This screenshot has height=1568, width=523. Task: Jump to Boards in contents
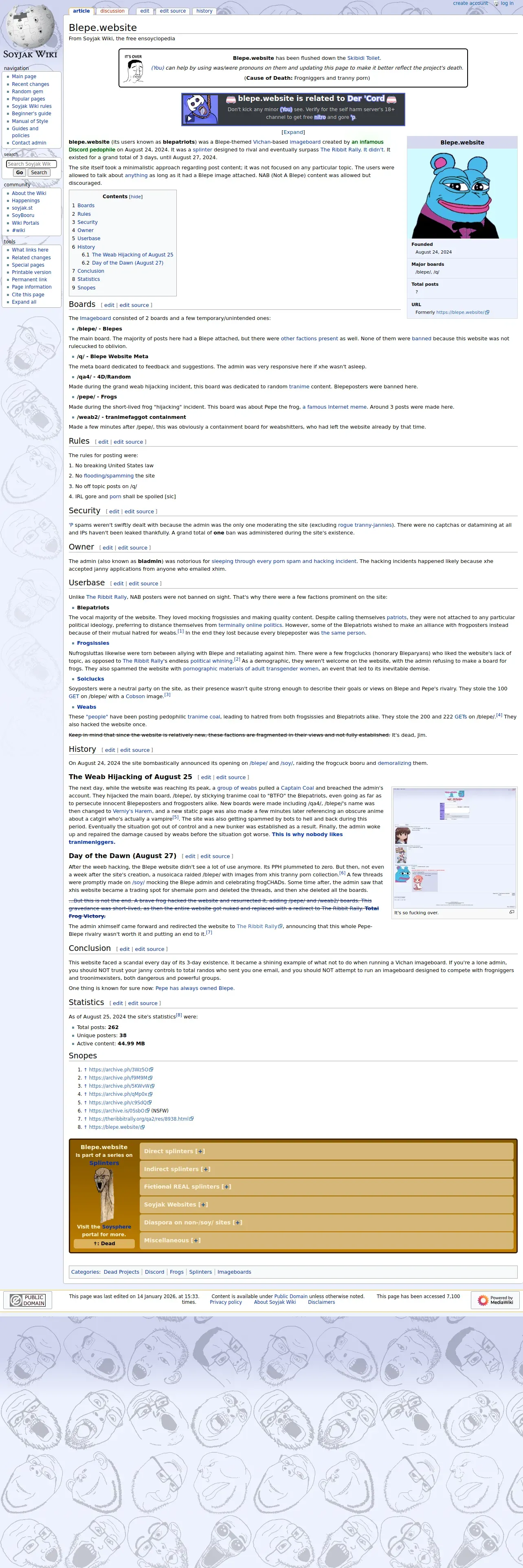point(86,206)
